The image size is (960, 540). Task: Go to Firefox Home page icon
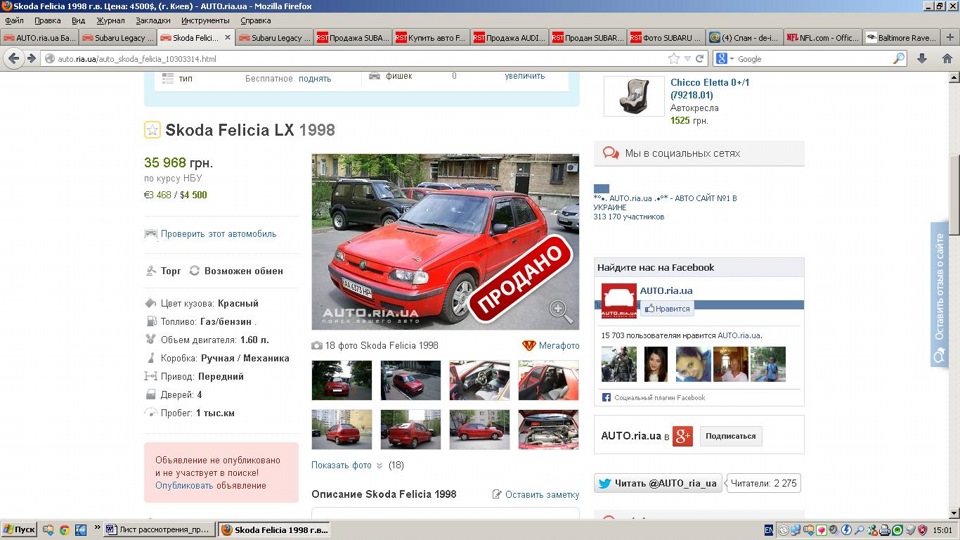(x=947, y=59)
